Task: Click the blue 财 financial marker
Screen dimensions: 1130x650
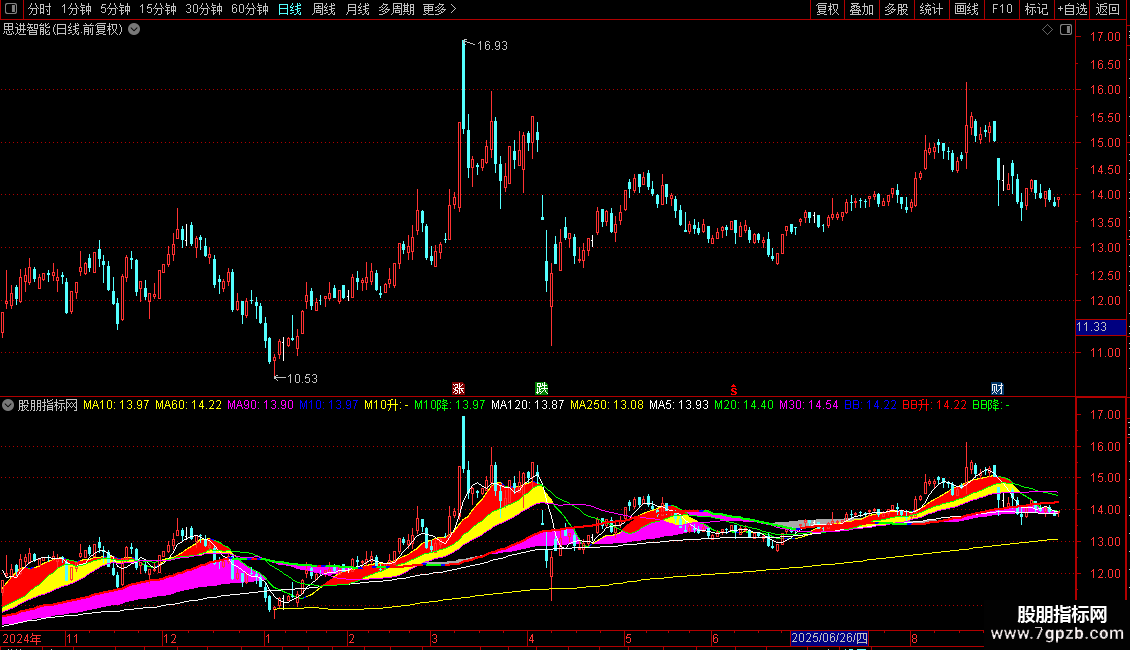Action: pos(997,389)
